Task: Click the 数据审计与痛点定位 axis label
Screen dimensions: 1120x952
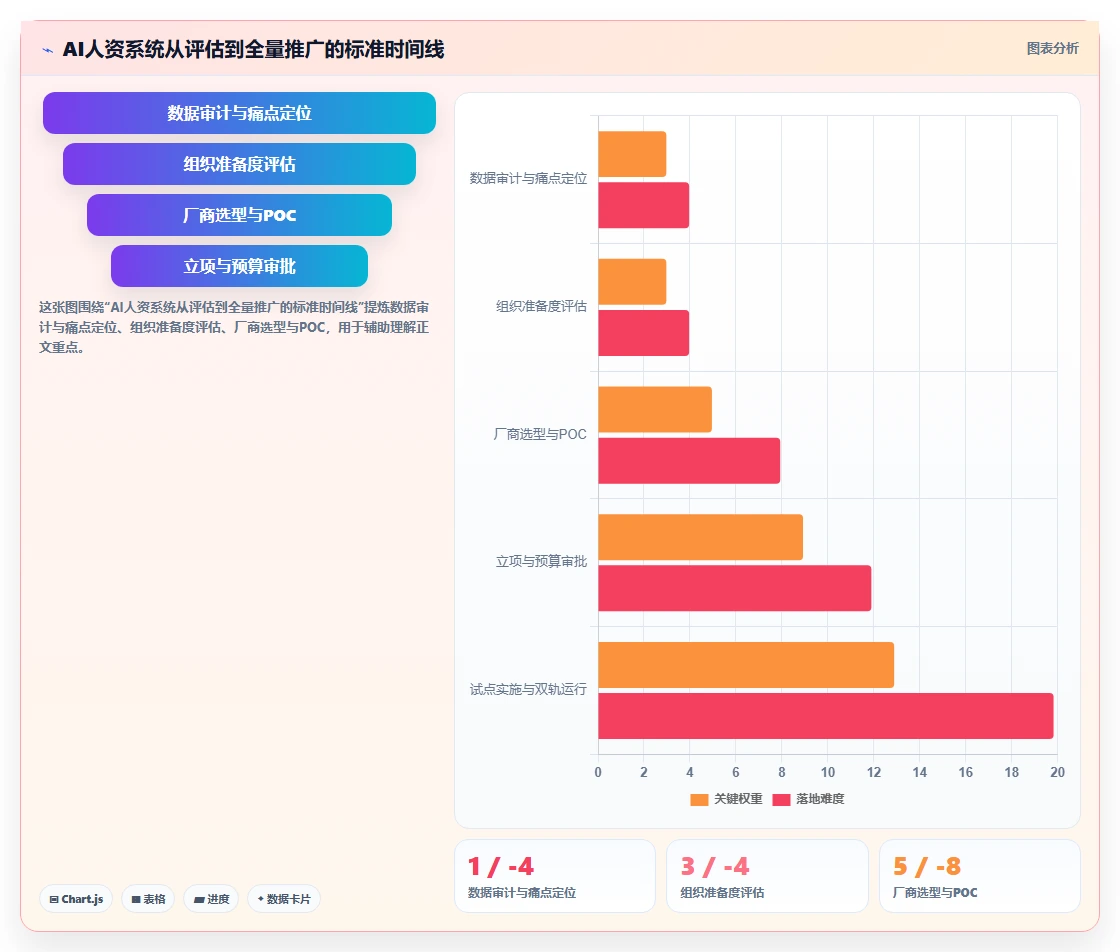Action: coord(528,179)
